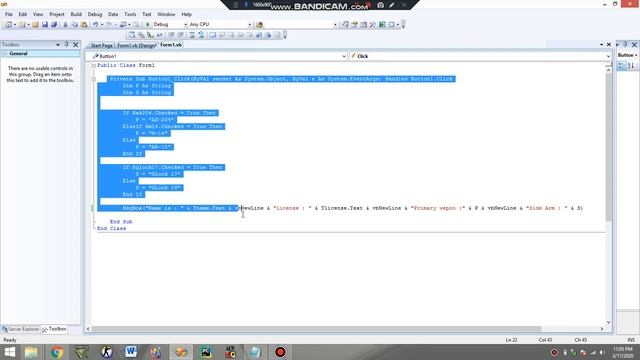The height and width of the screenshot is (360, 640).
Task: Open the Project menu
Action: point(57,14)
